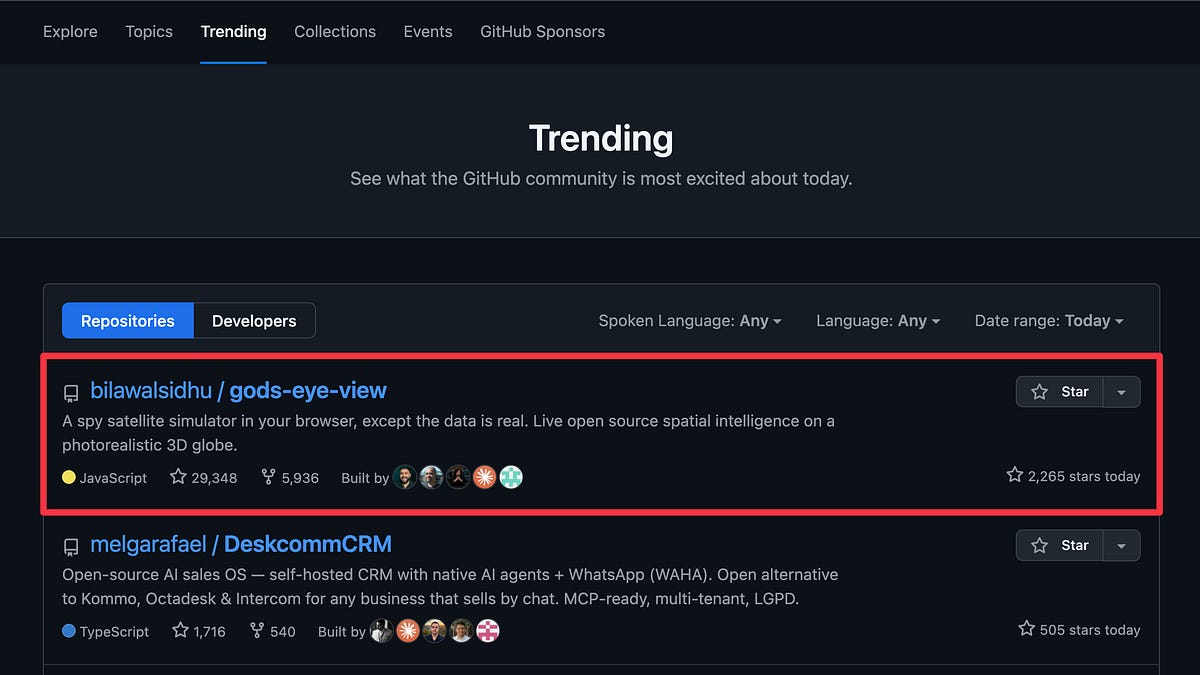Open the gods-eye-view repository link
Image resolution: width=1200 pixels, height=675 pixels.
(x=308, y=390)
